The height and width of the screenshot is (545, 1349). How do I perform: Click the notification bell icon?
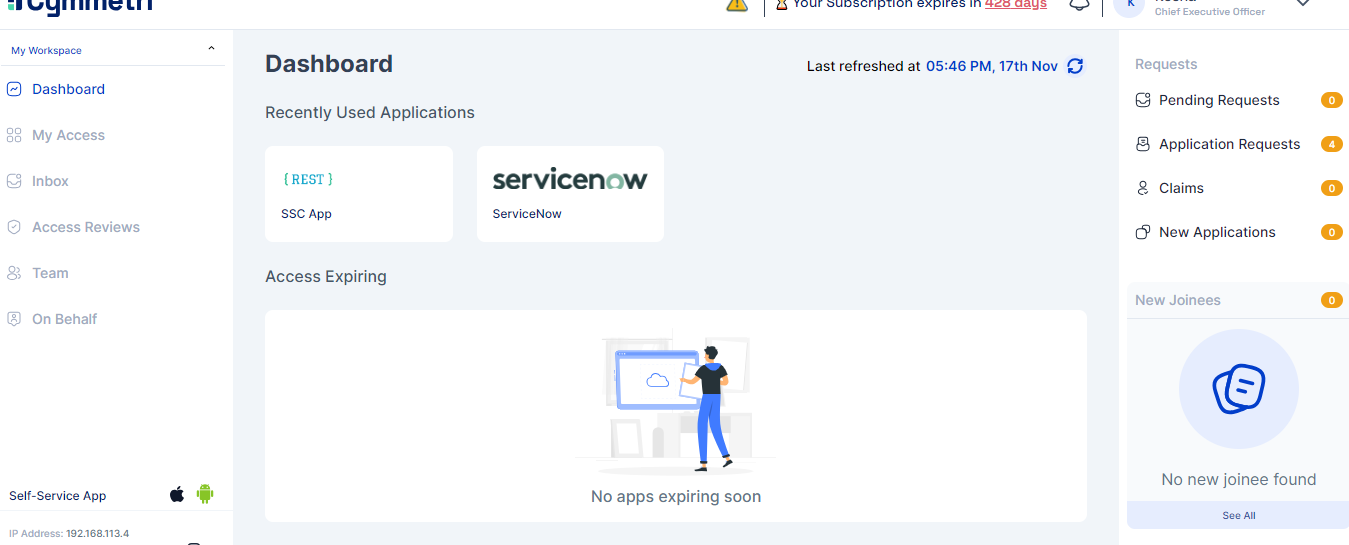[1079, 5]
